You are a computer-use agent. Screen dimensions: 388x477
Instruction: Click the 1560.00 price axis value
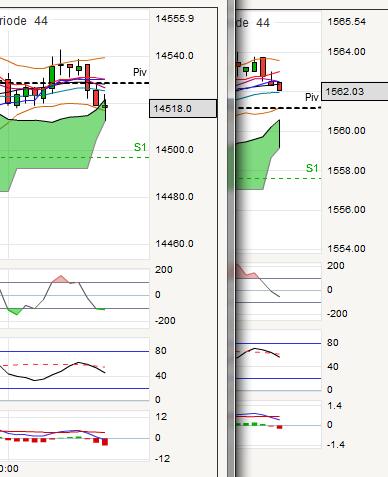(347, 131)
